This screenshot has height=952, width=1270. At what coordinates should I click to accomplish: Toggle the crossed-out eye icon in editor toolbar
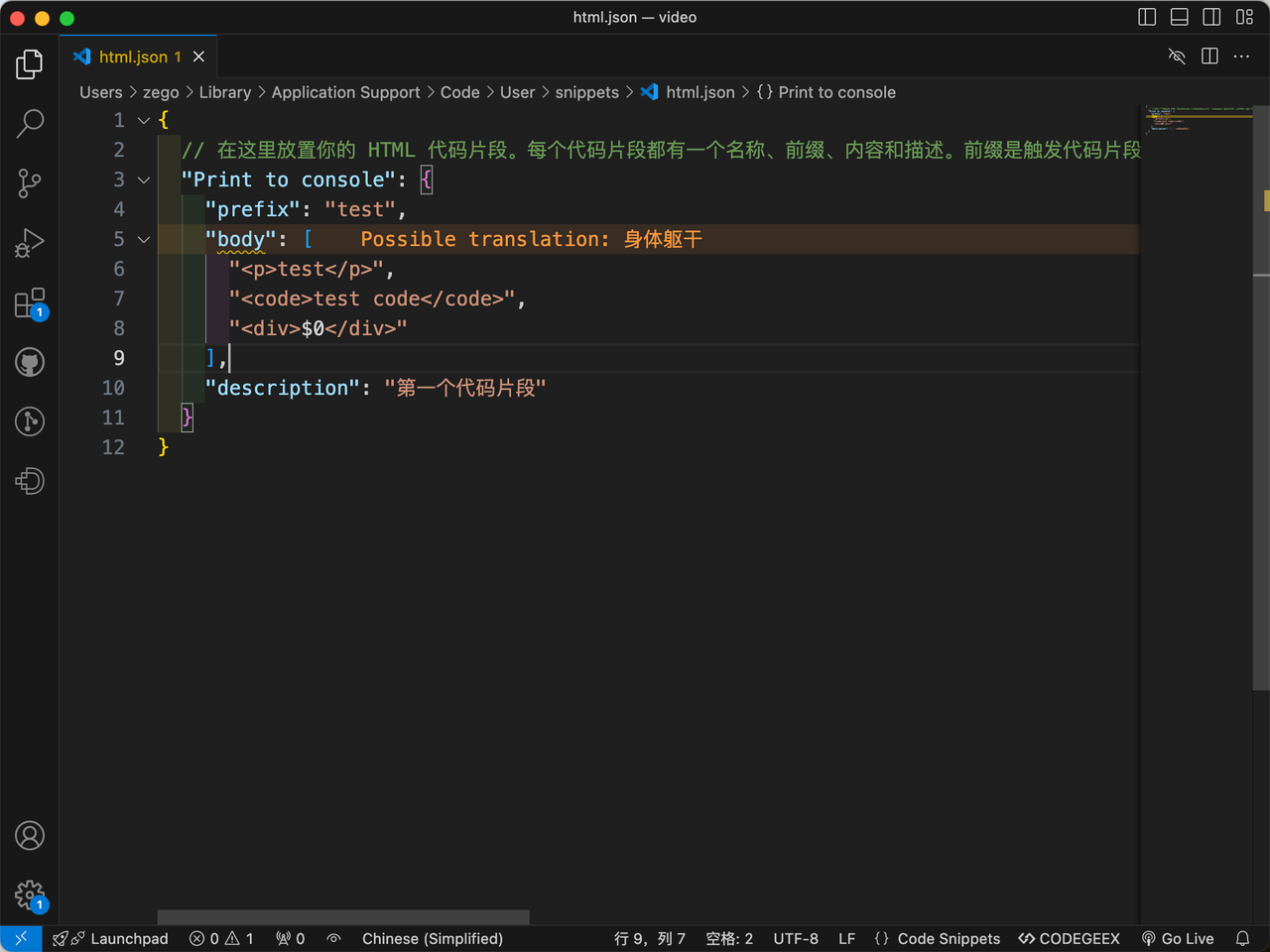coord(1177,57)
